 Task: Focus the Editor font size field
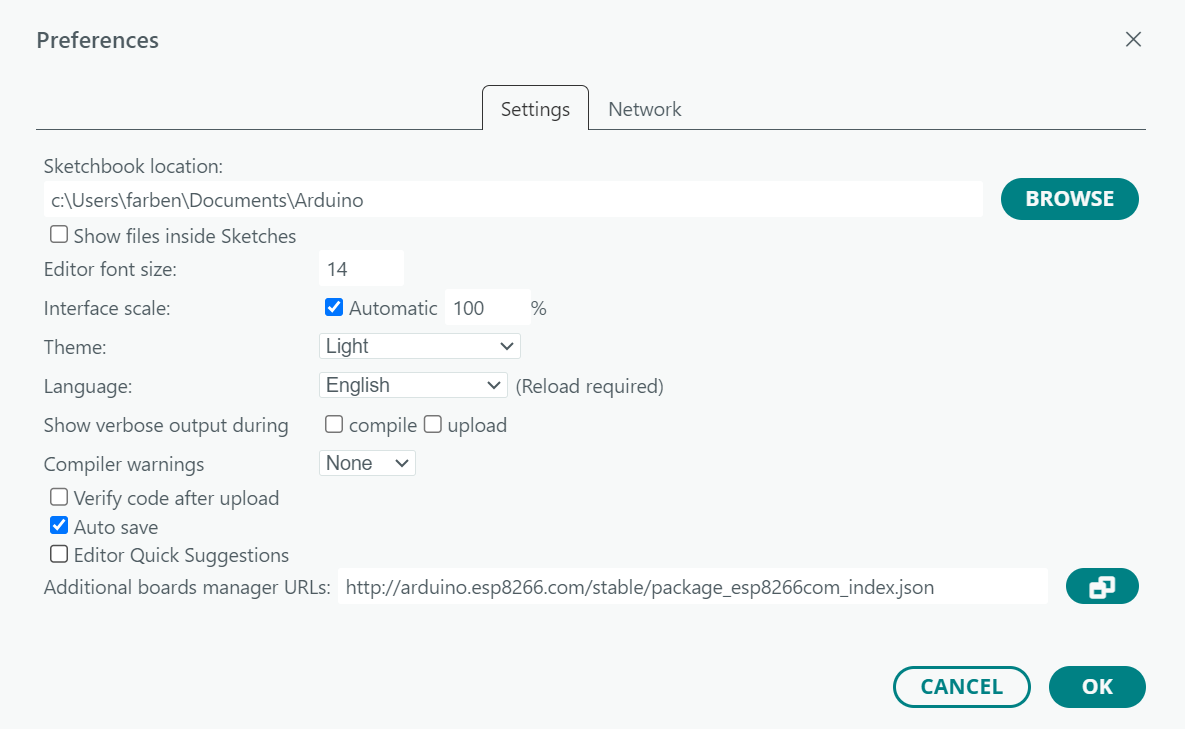[361, 269]
